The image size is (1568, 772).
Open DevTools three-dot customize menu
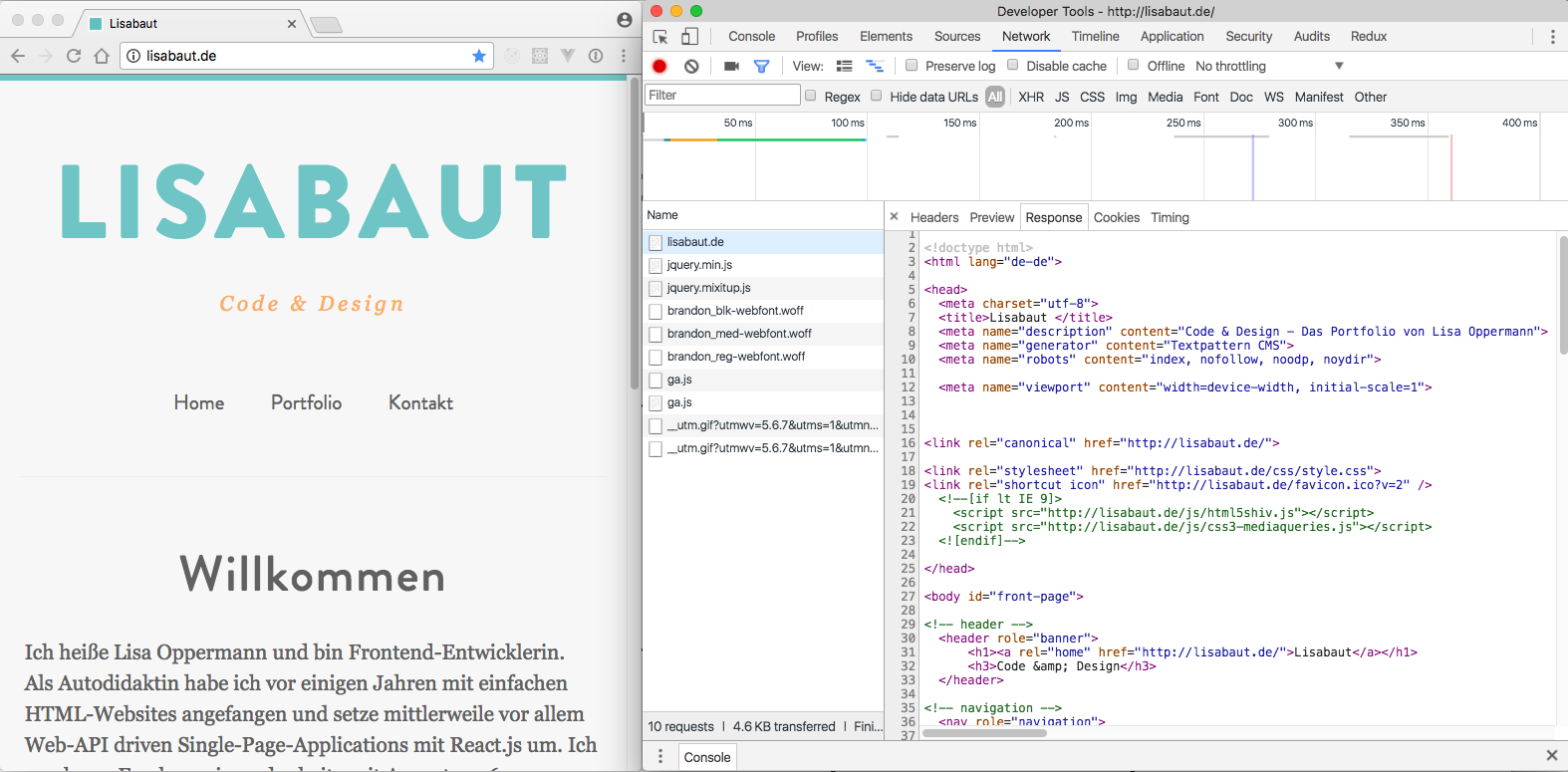pos(1552,37)
